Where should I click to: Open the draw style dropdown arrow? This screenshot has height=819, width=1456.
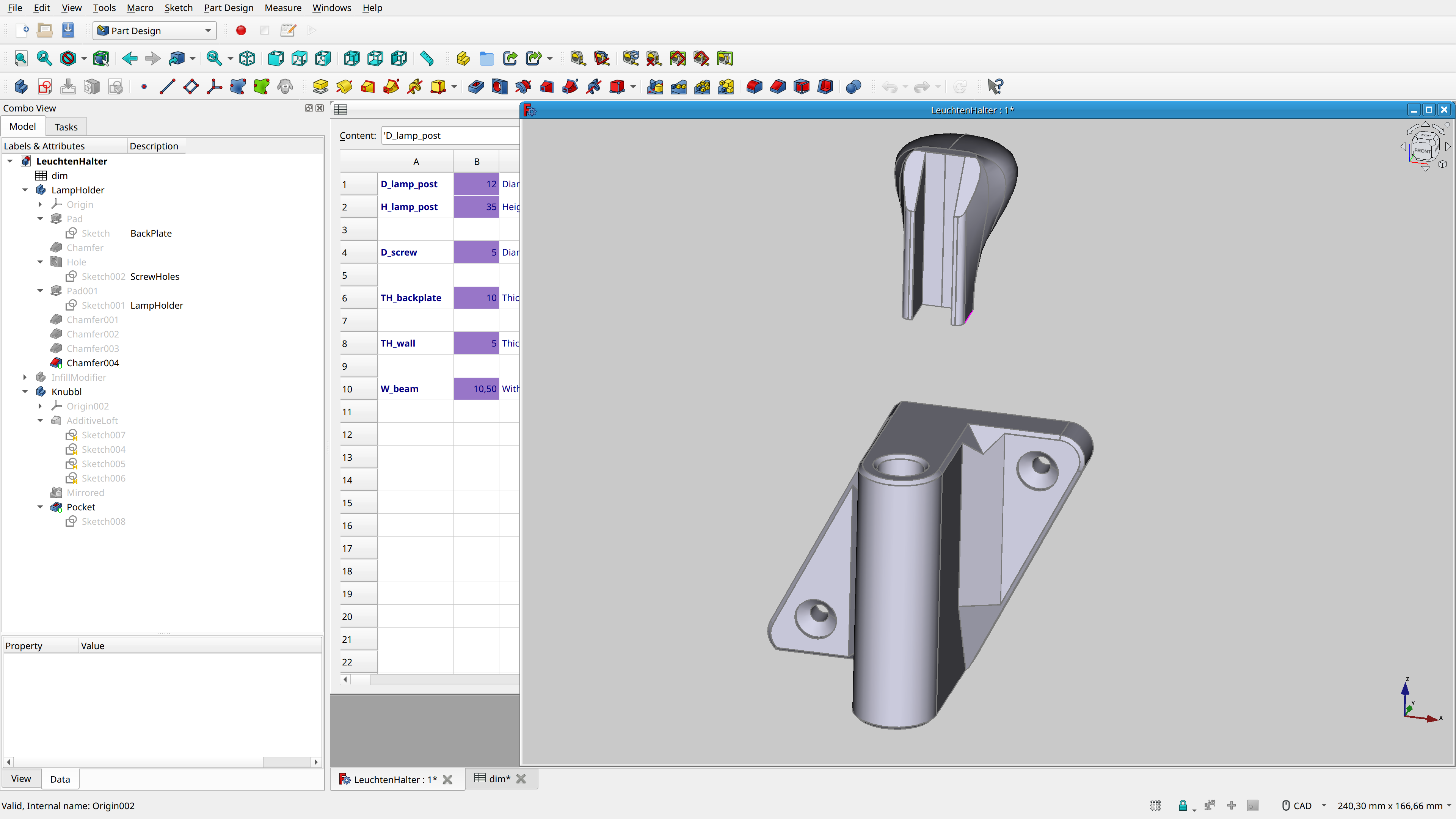click(84, 58)
